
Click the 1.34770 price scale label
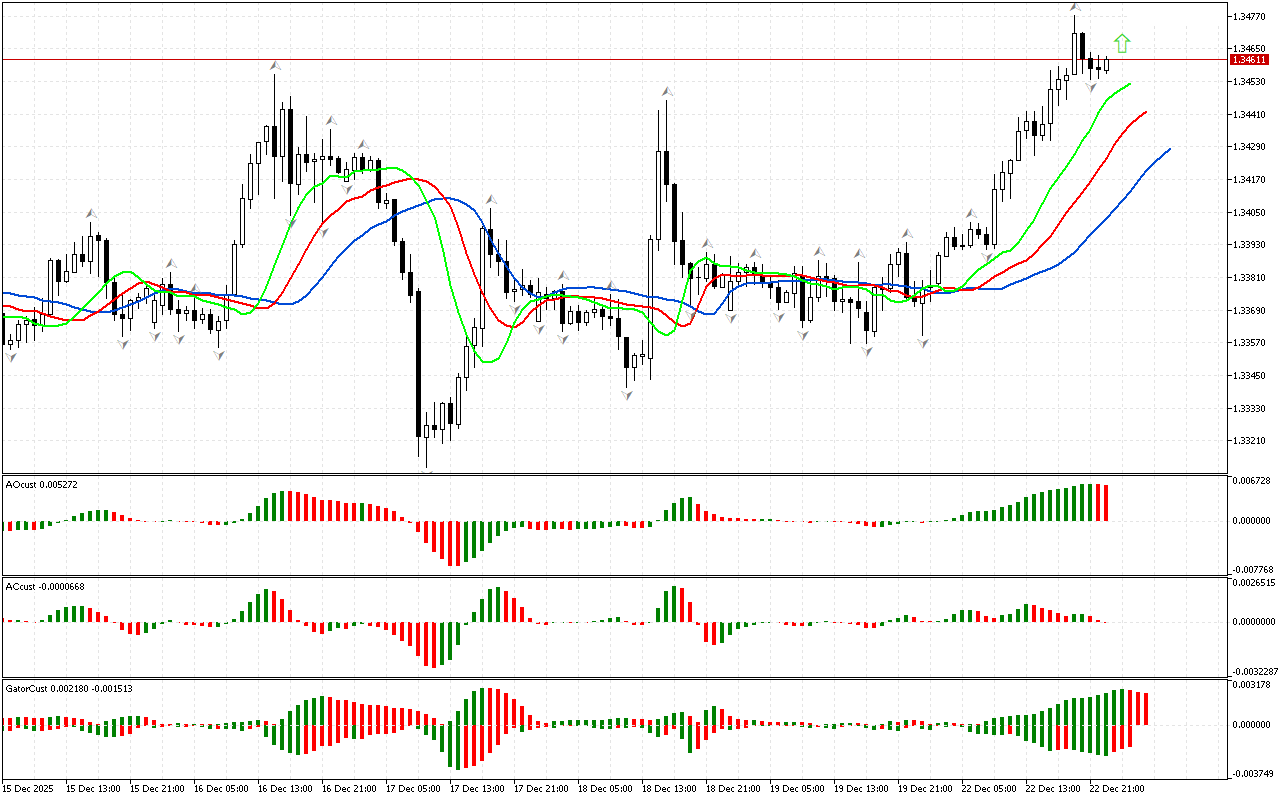(1251, 16)
